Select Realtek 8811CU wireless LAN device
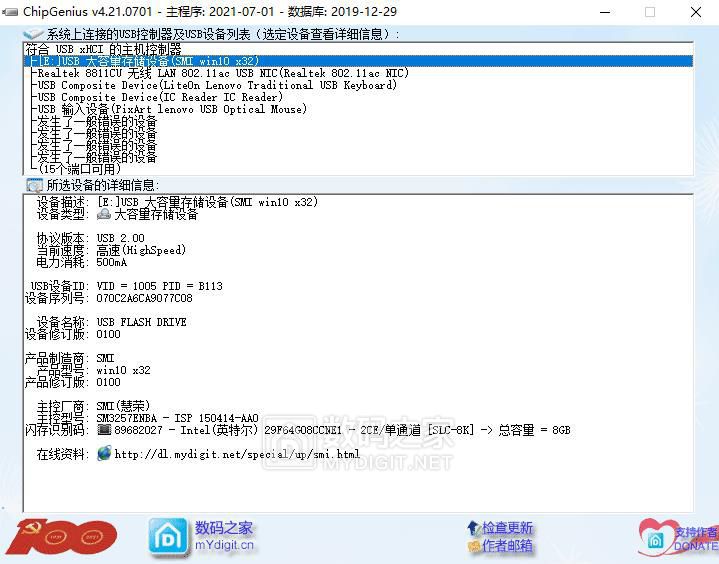719x564 pixels. pos(222,73)
